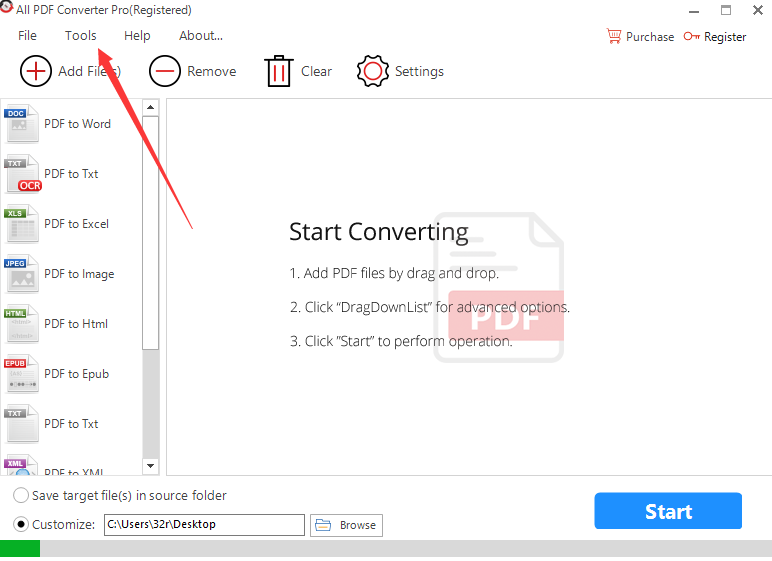
Task: Click the Purchase link text
Action: click(650, 37)
